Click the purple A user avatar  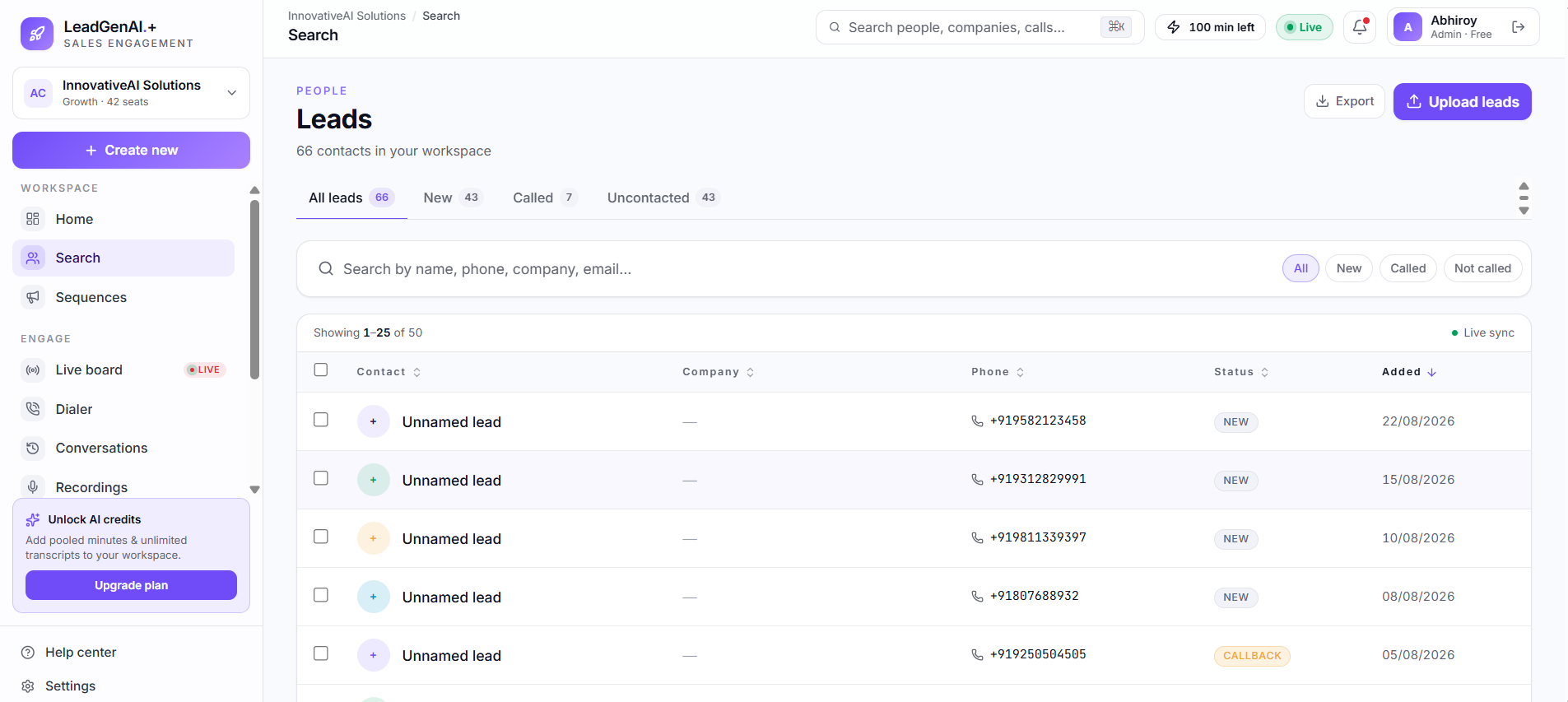tap(1407, 27)
